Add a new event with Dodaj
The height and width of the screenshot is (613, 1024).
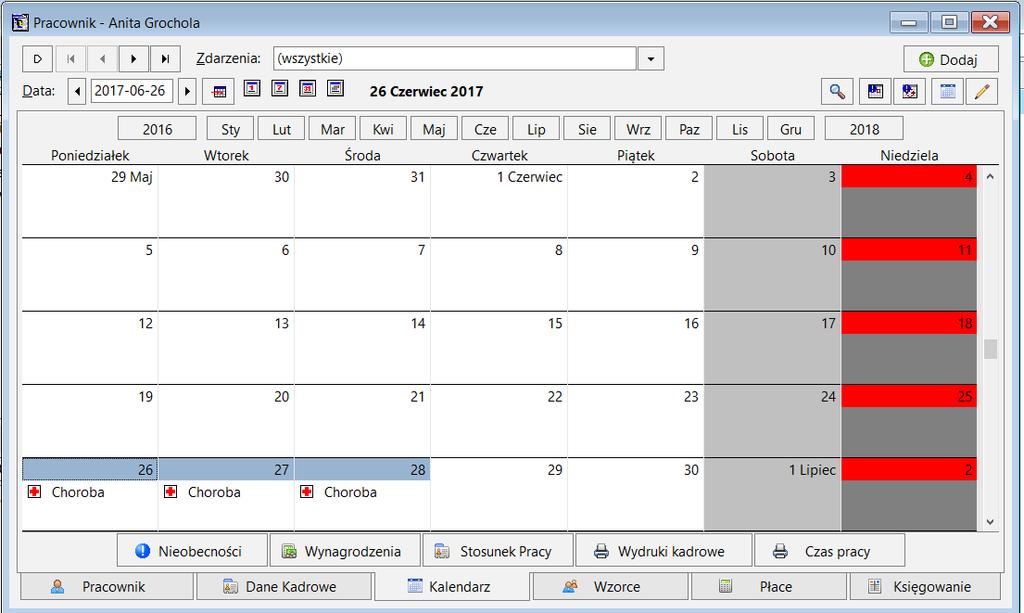(951, 59)
